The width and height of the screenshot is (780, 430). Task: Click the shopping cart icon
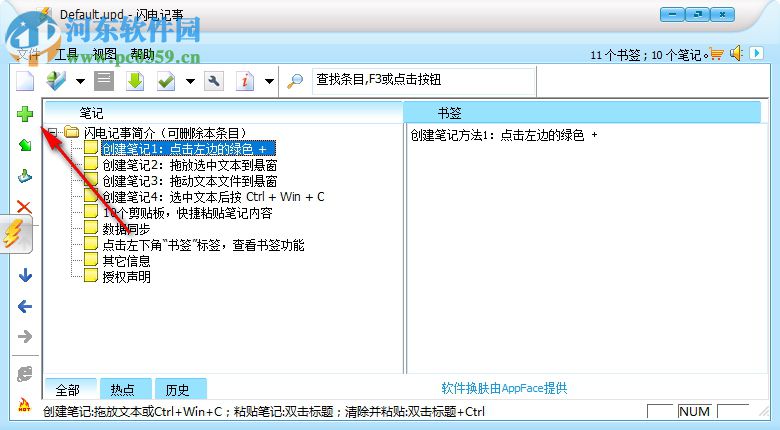(x=716, y=53)
